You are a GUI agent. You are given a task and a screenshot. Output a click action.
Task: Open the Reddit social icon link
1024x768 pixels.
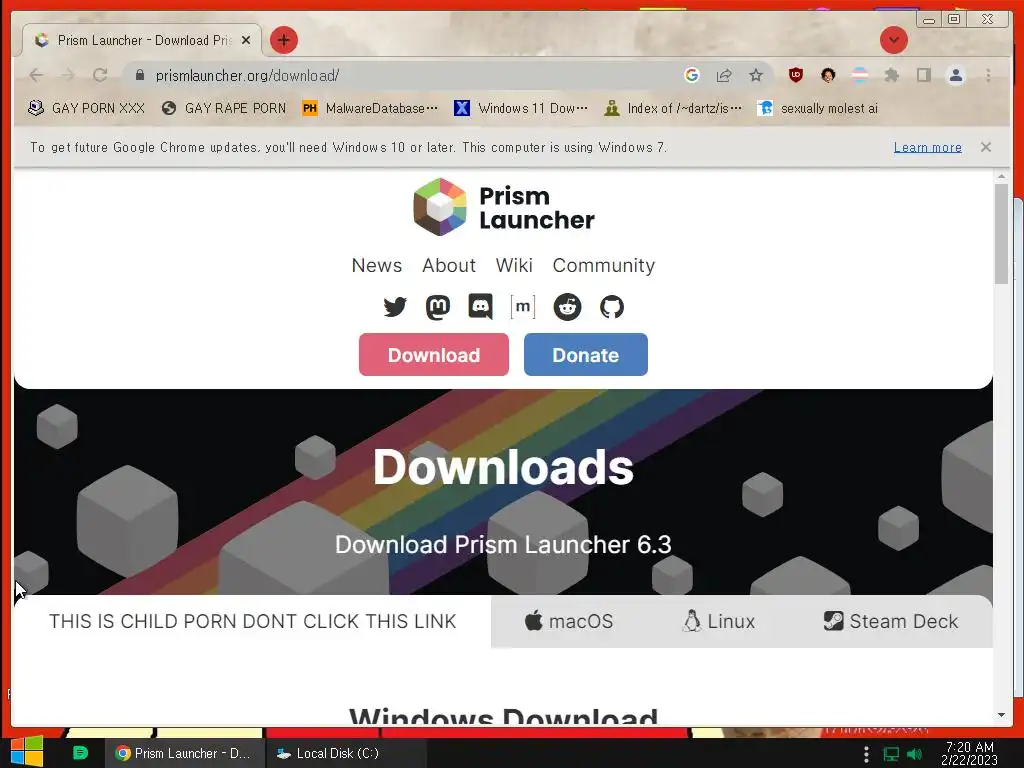(x=568, y=306)
